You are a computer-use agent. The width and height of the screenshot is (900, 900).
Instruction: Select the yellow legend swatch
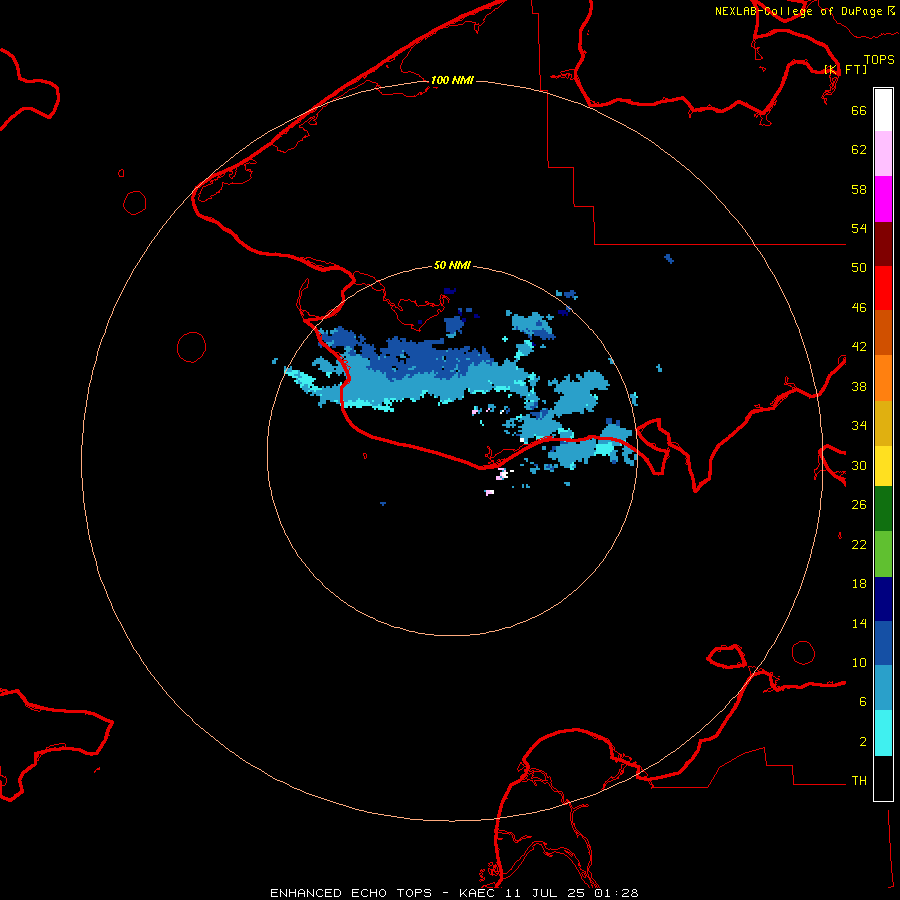point(883,466)
